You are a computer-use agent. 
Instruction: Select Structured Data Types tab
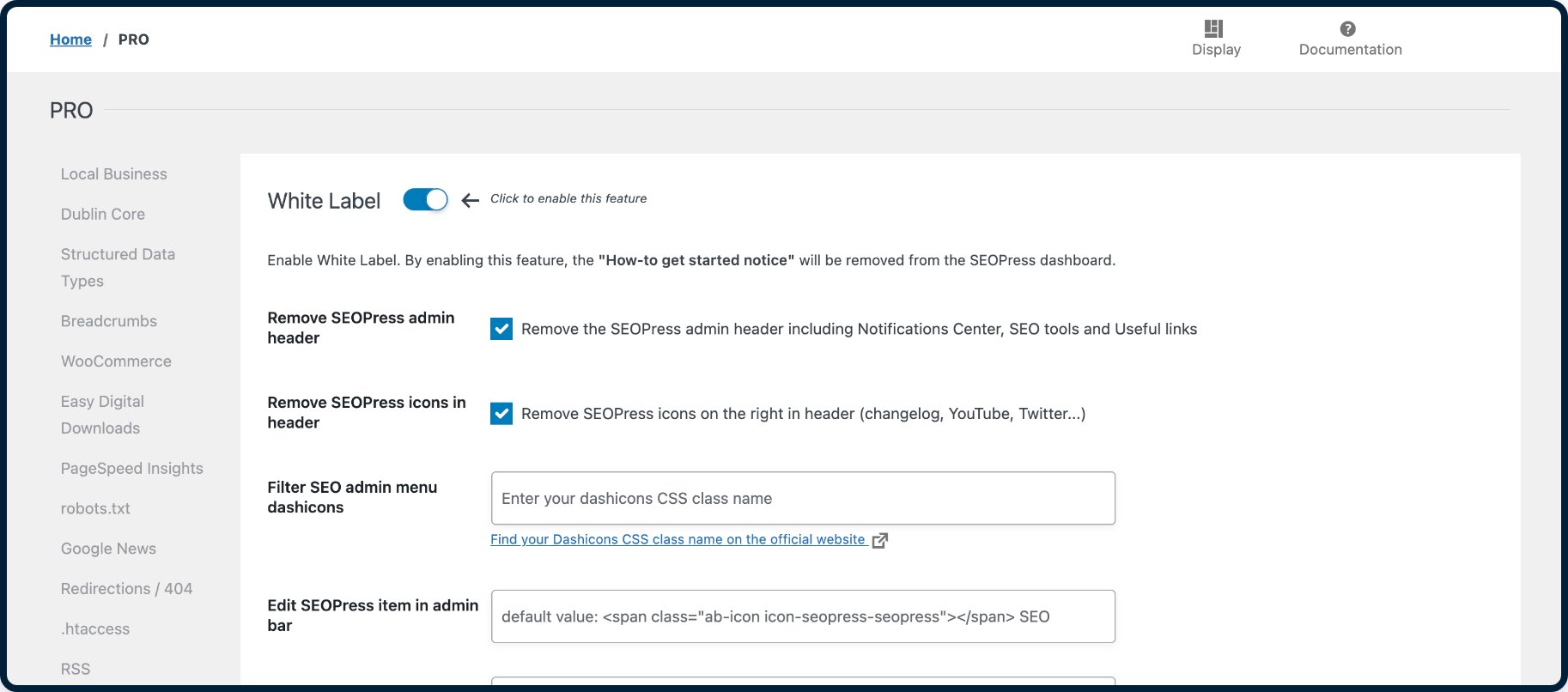118,268
